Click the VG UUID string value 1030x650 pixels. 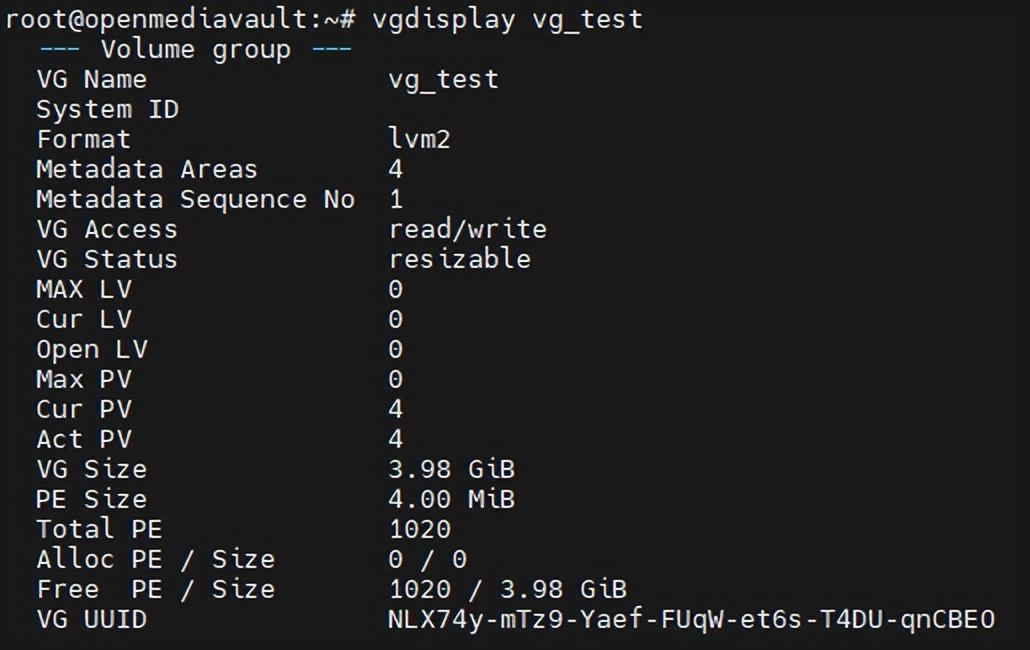691,620
